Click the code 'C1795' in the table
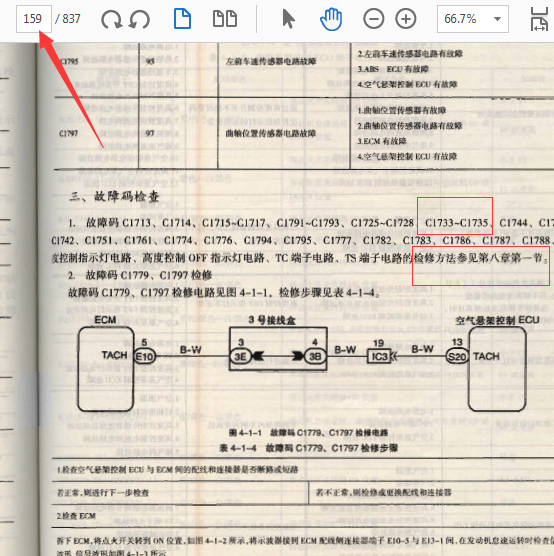554x556 pixels. pos(68,61)
